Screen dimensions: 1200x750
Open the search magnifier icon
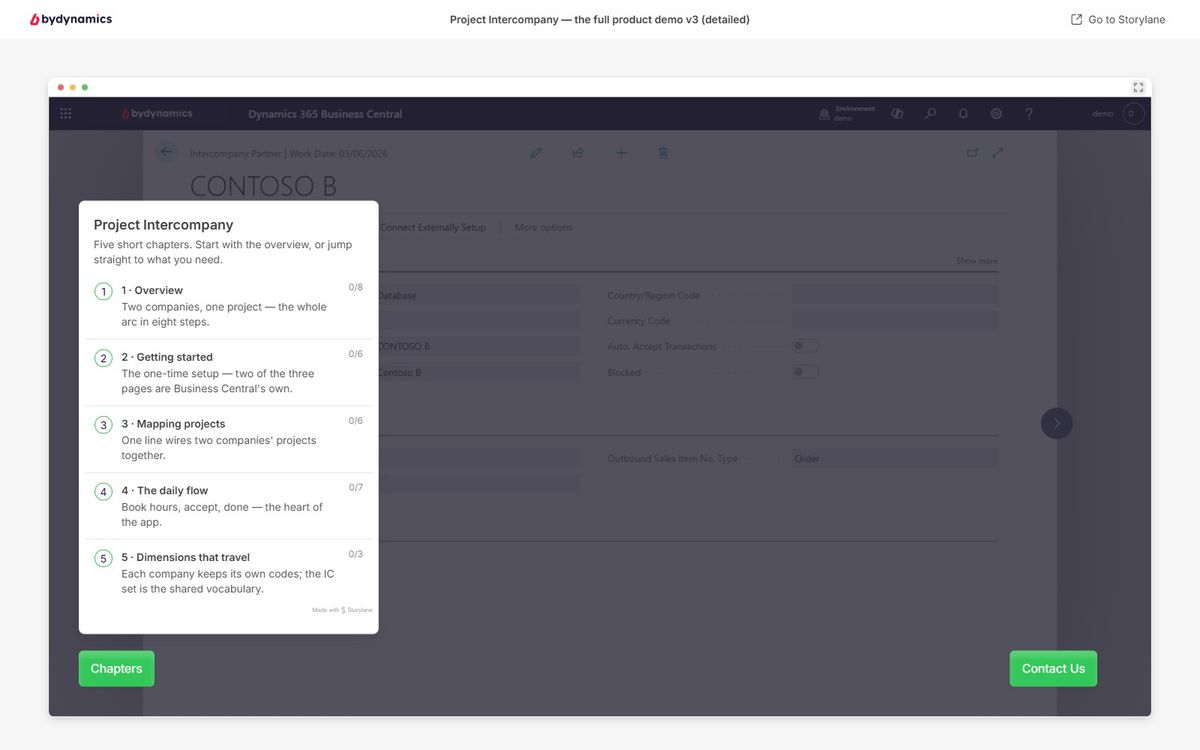point(930,114)
